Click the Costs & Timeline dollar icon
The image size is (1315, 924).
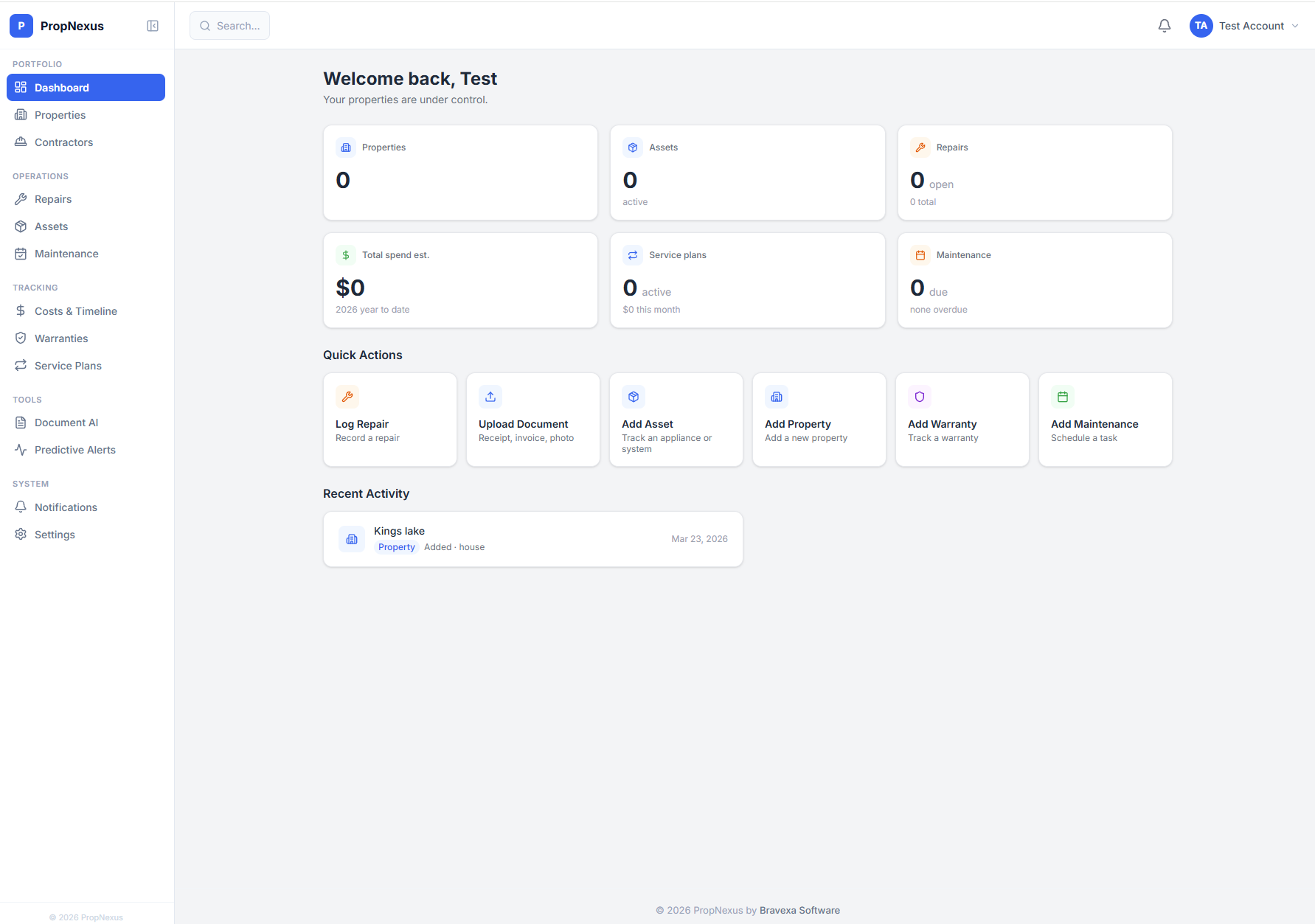pos(21,310)
